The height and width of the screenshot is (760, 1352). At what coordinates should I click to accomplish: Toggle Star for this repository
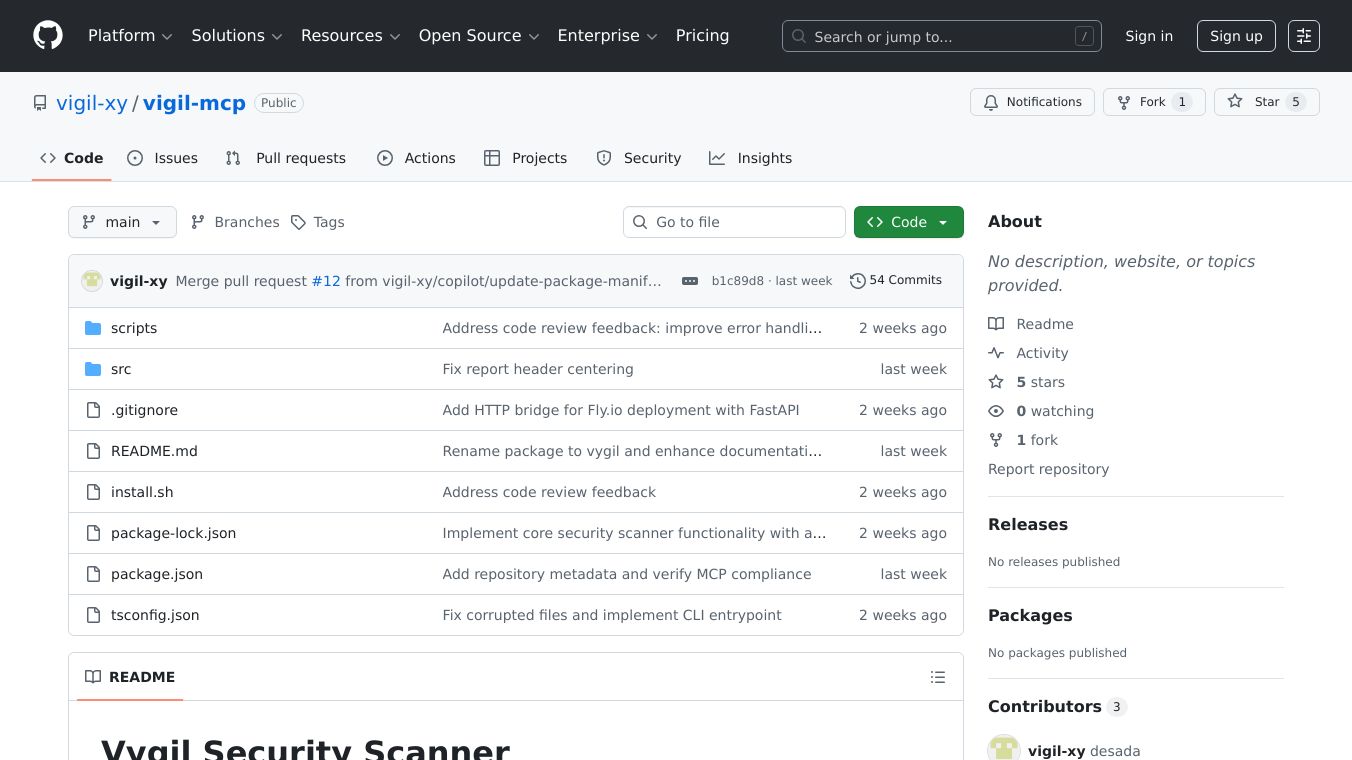pyautogui.click(x=1266, y=102)
